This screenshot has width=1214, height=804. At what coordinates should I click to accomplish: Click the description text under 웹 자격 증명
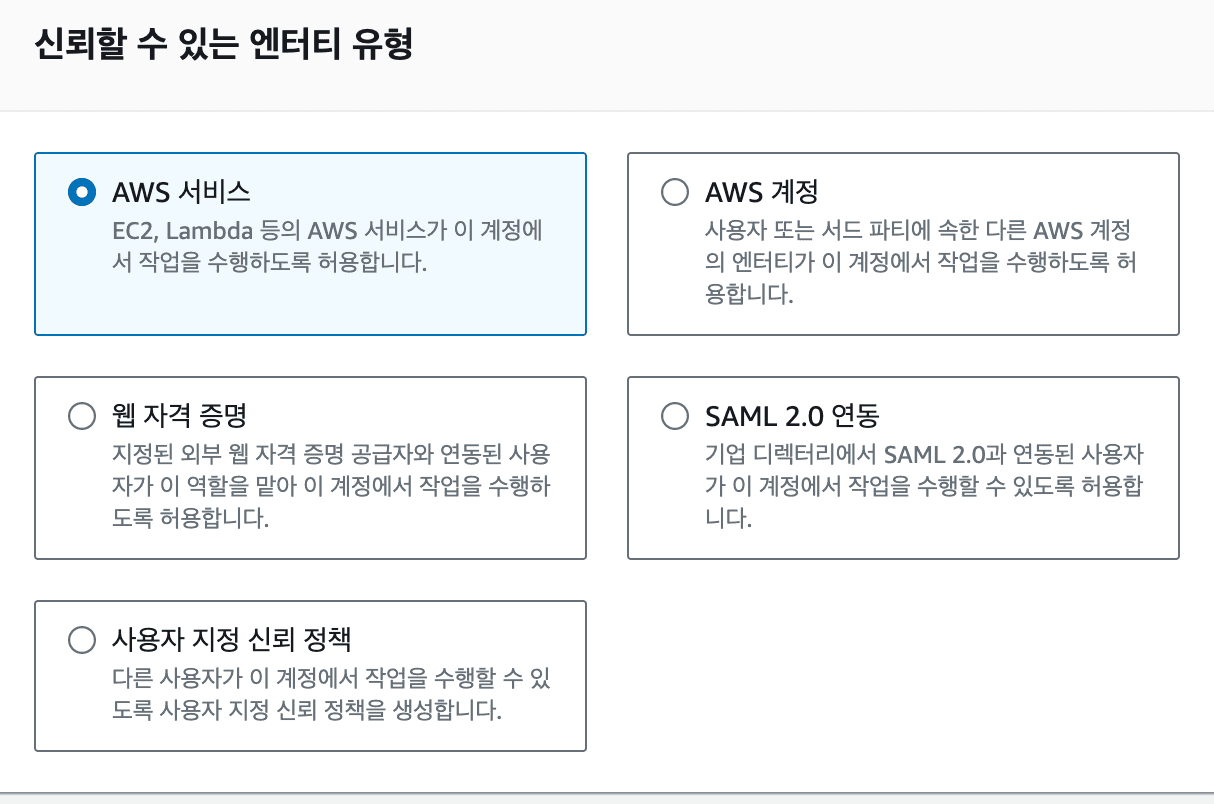coord(330,486)
